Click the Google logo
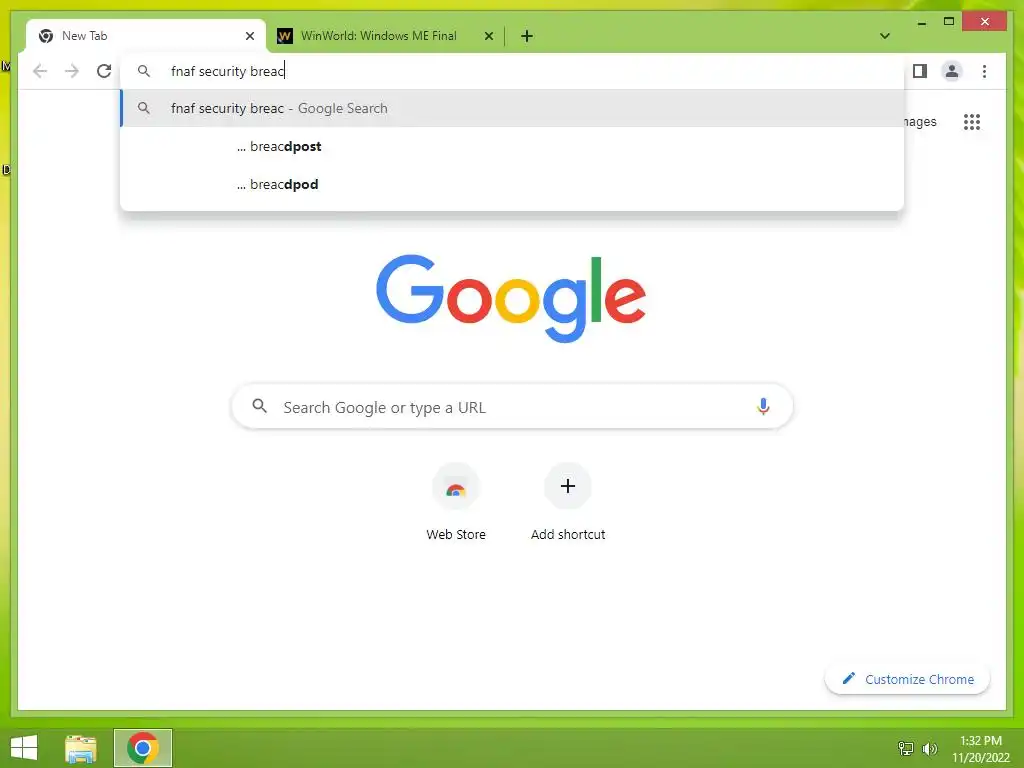The height and width of the screenshot is (768, 1024). click(x=511, y=298)
